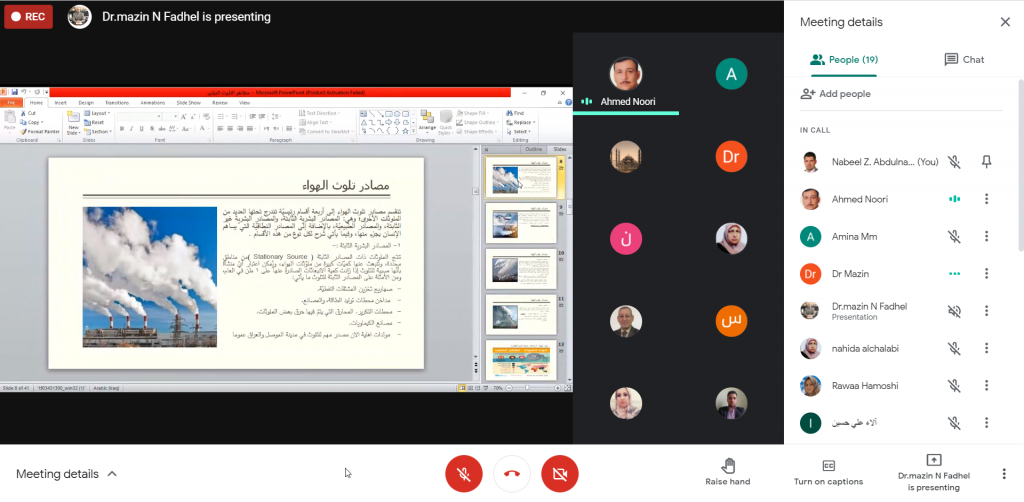Open the more options three-dot menu in the bottom bar

pos(1004,473)
